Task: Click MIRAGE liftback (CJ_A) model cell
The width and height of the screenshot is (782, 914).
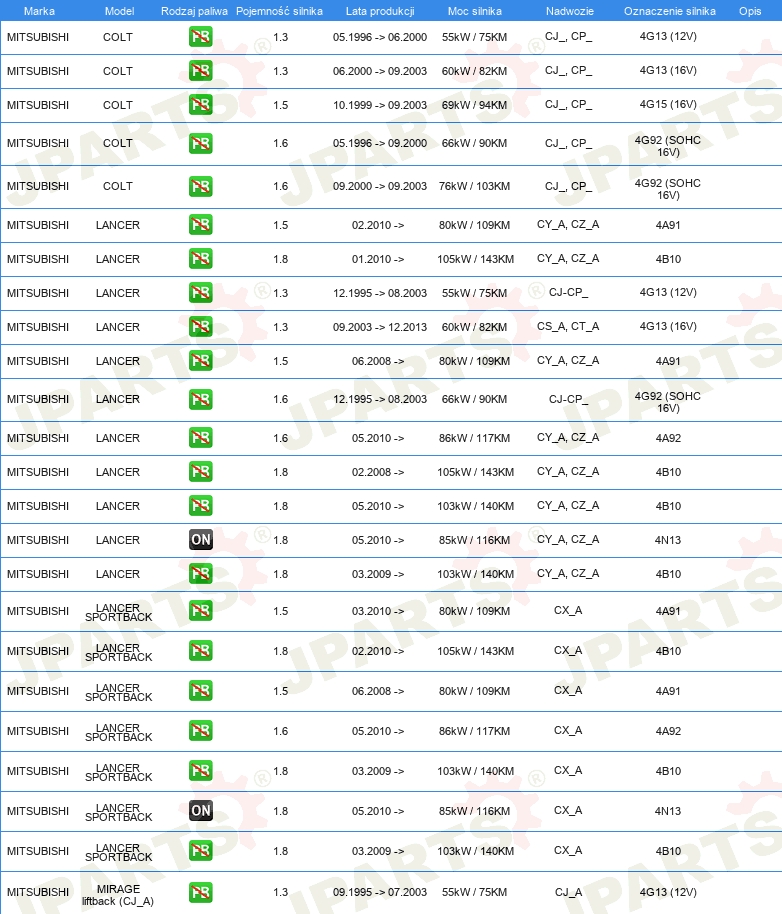Action: tap(118, 895)
